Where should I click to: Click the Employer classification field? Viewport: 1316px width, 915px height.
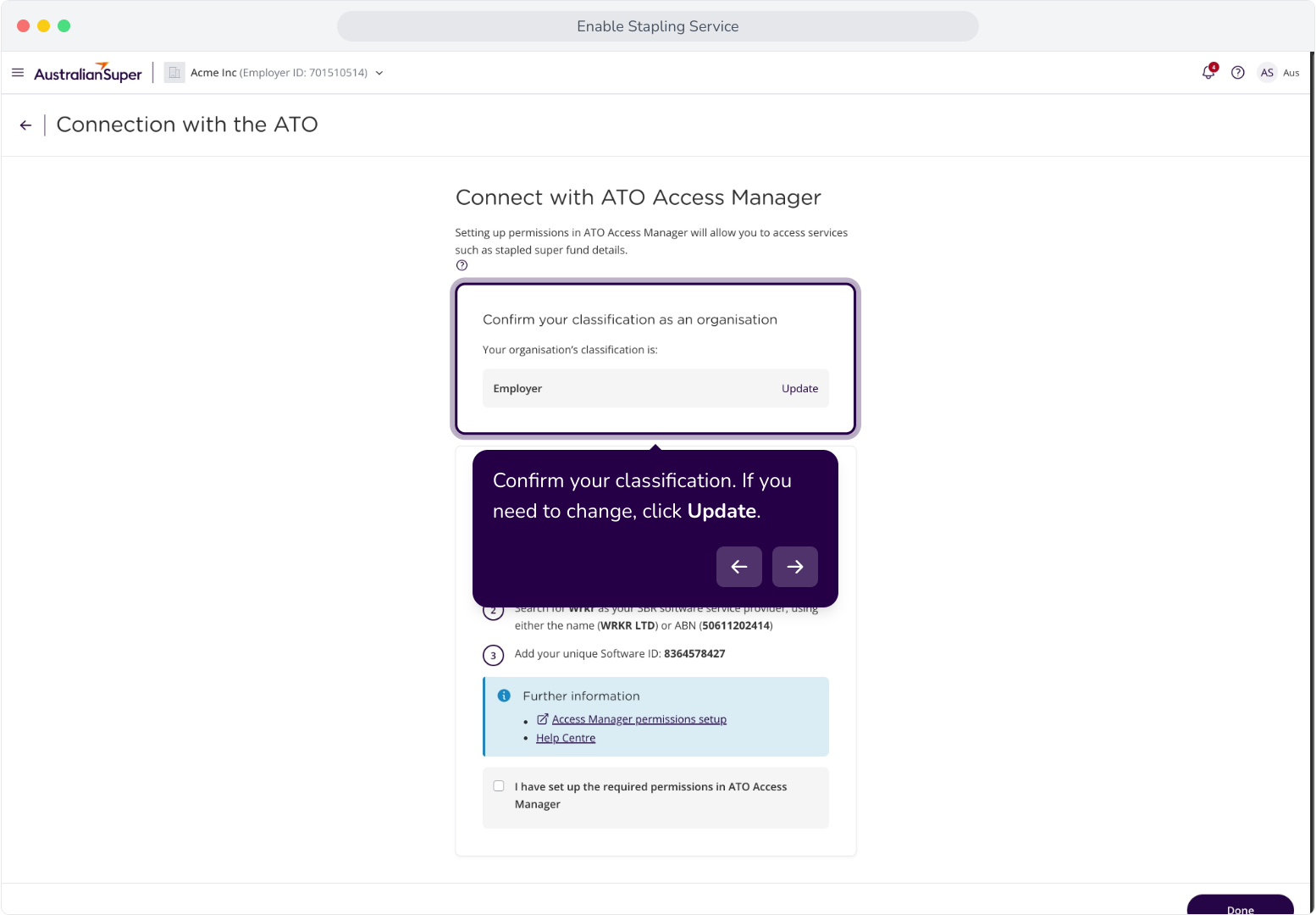(x=655, y=389)
